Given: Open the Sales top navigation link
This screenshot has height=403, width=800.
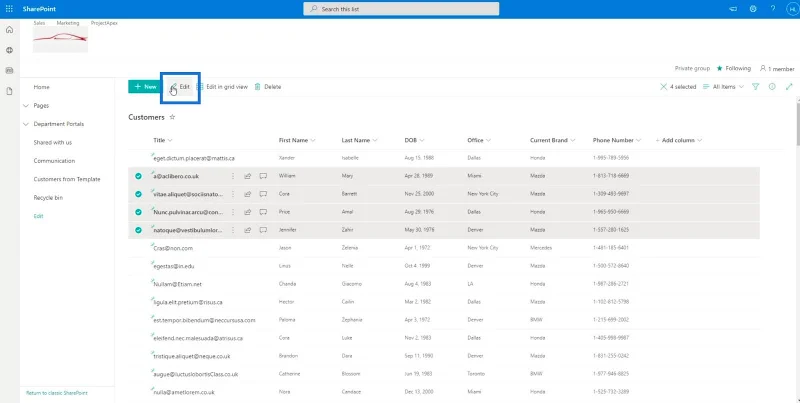Looking at the screenshot, I should coord(39,23).
